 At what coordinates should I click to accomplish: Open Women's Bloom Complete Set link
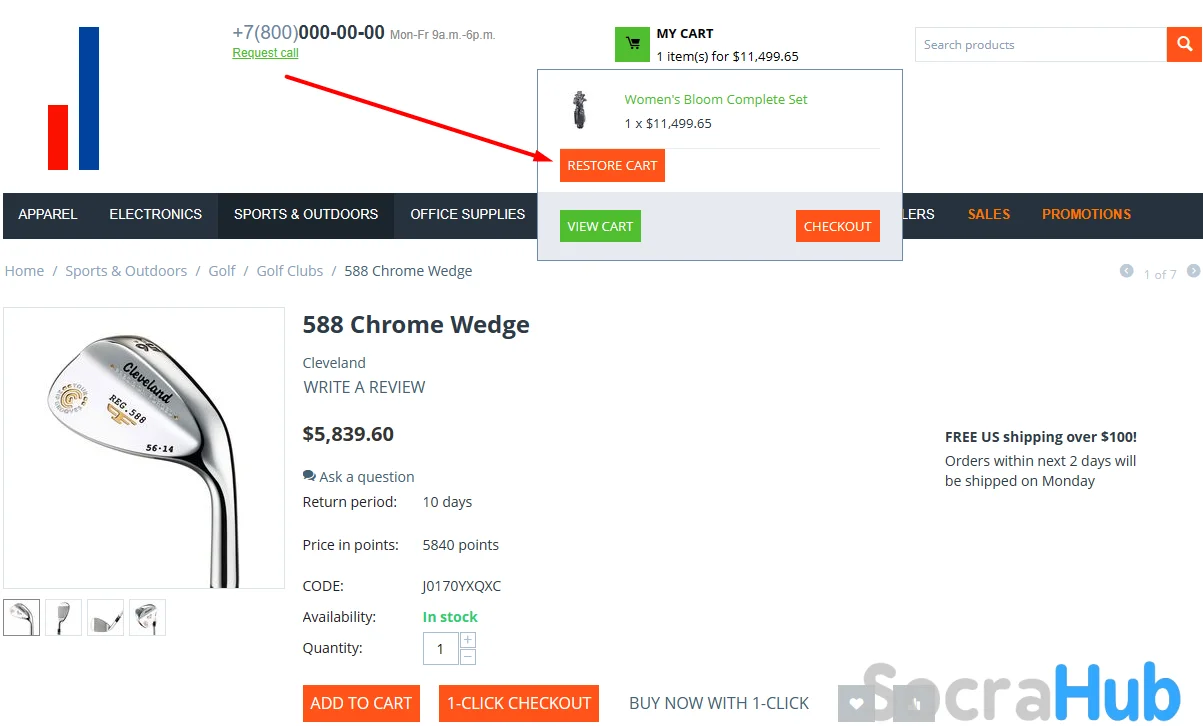tap(716, 99)
